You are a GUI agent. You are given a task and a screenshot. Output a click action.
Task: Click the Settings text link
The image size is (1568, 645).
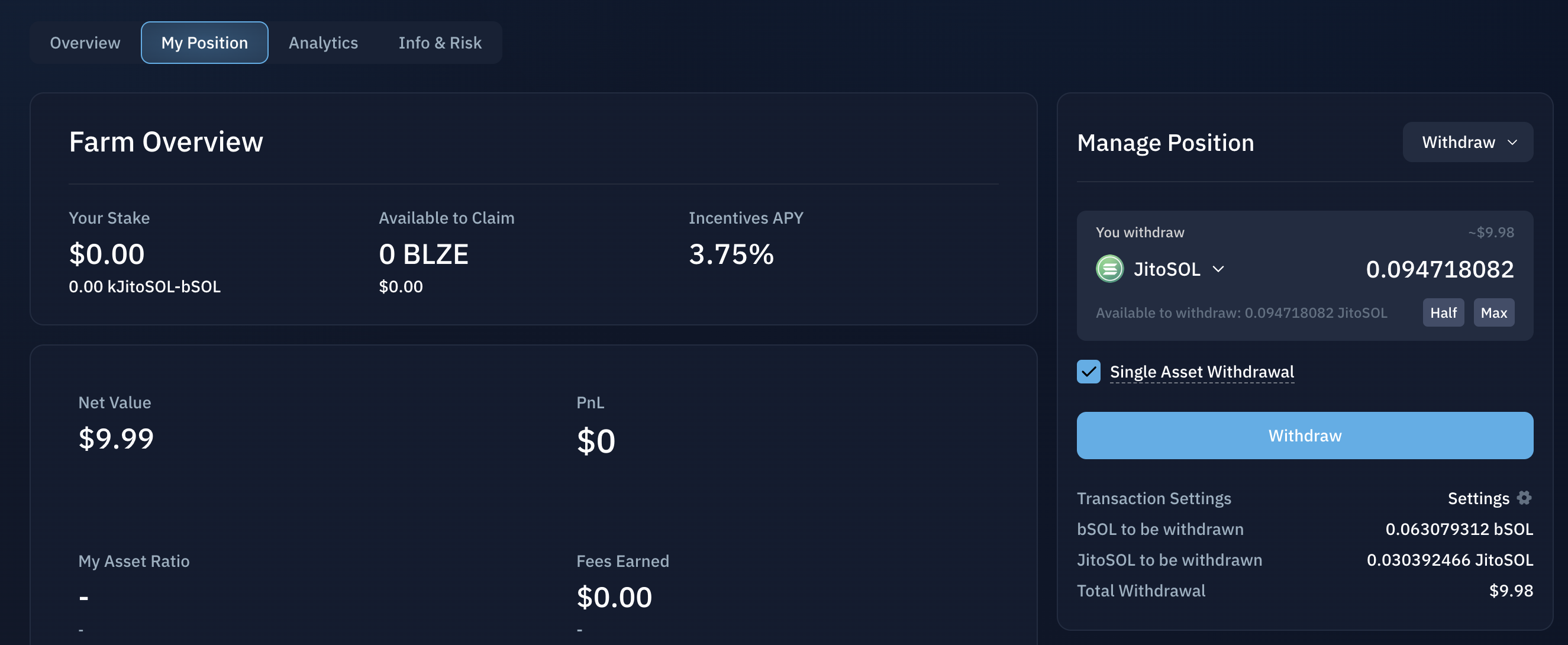[1478, 498]
